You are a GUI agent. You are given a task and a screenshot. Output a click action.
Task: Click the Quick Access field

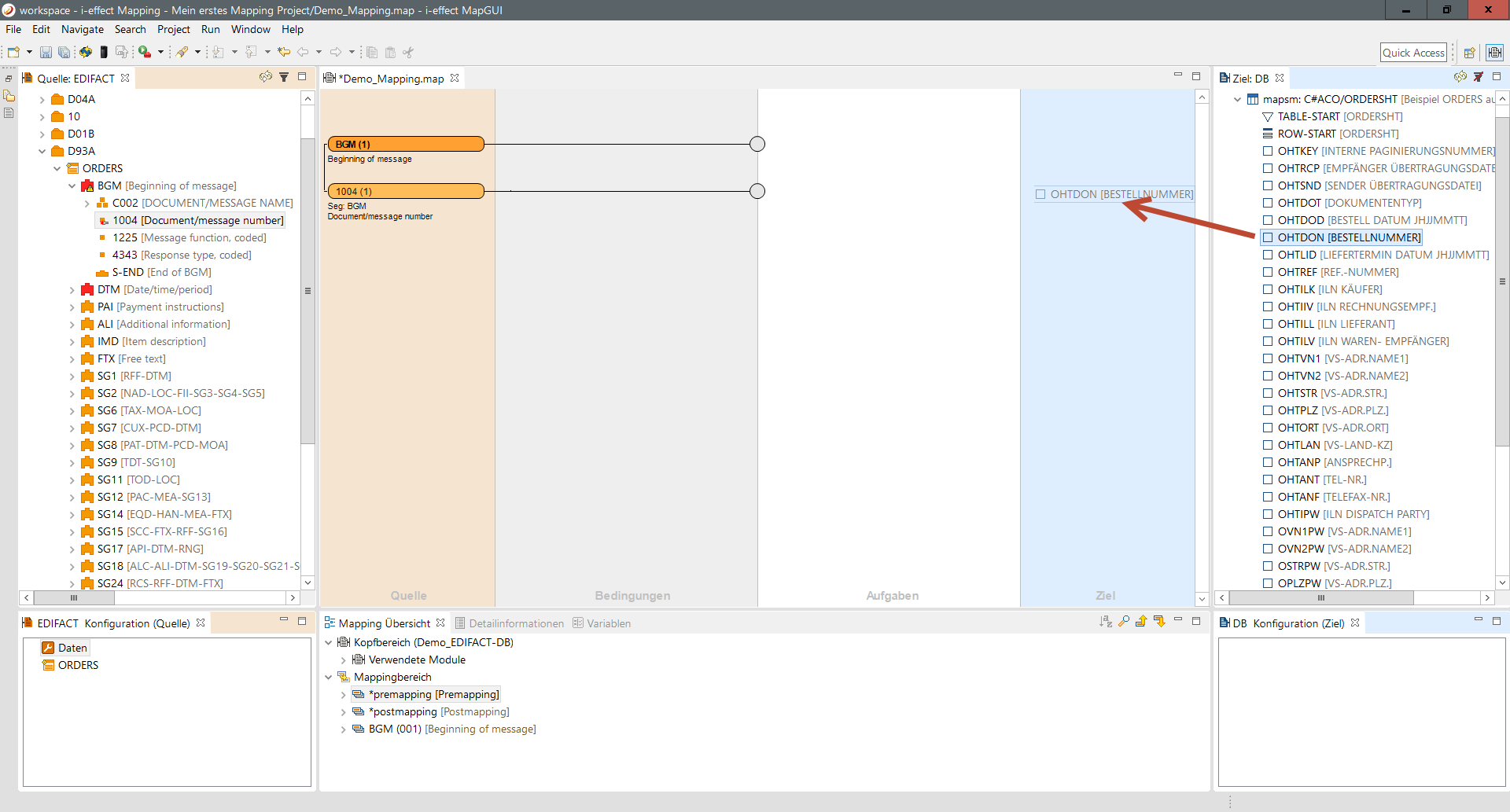pos(1412,53)
